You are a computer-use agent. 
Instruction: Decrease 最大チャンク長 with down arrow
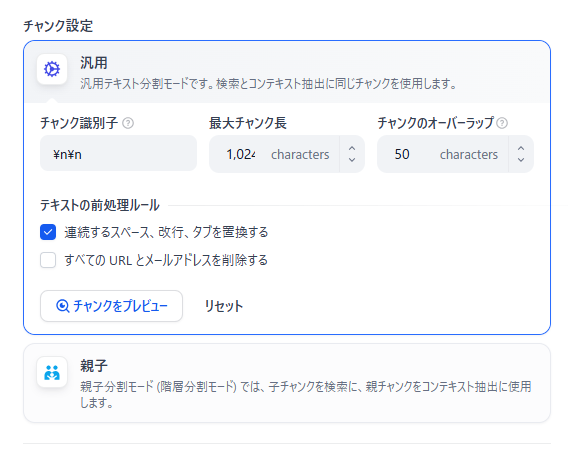[x=352, y=160]
